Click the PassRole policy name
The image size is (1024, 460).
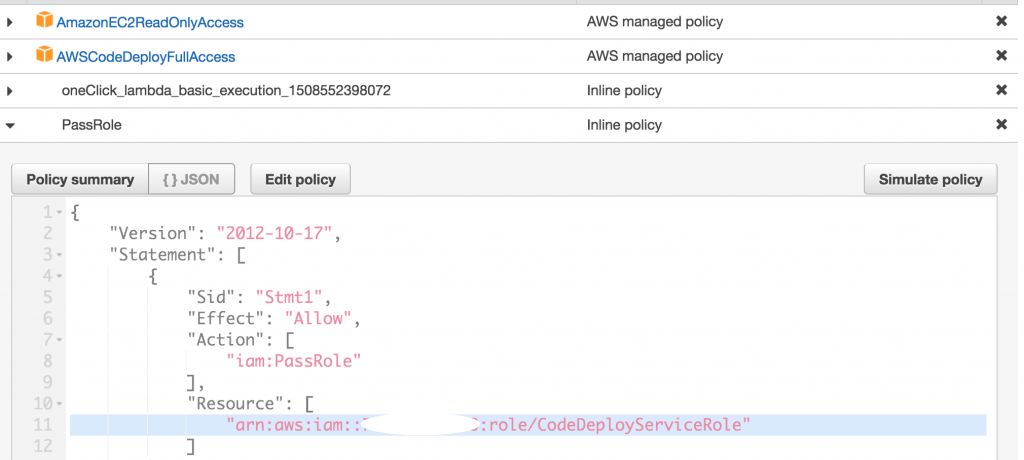pos(91,125)
